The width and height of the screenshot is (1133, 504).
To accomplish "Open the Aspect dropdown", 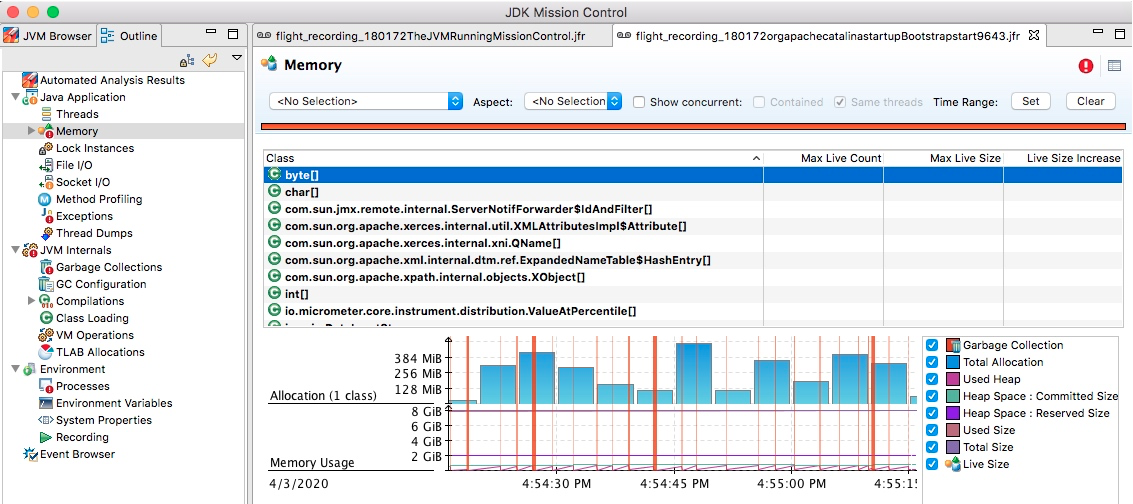I will 573,102.
